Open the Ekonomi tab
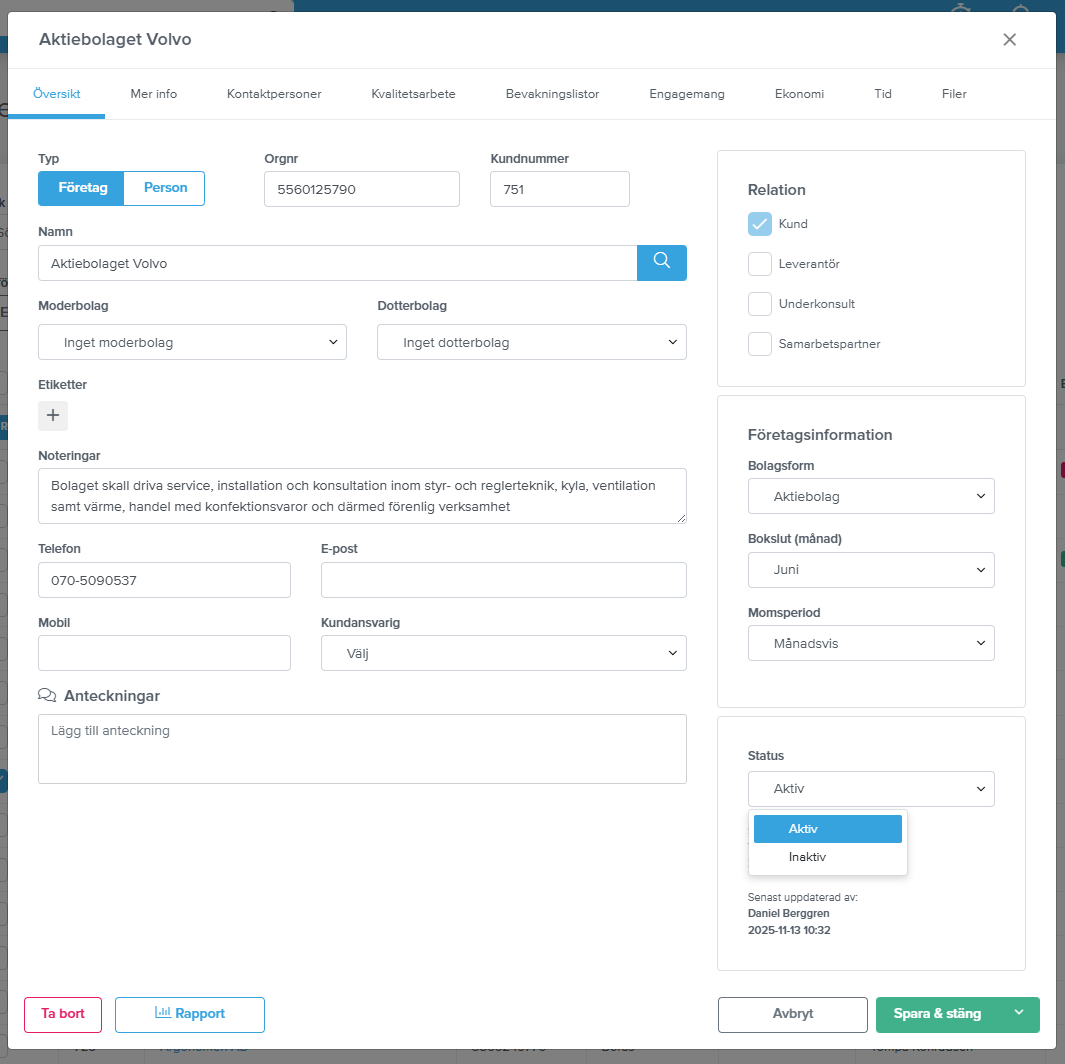The width and height of the screenshot is (1065, 1064). tap(799, 94)
